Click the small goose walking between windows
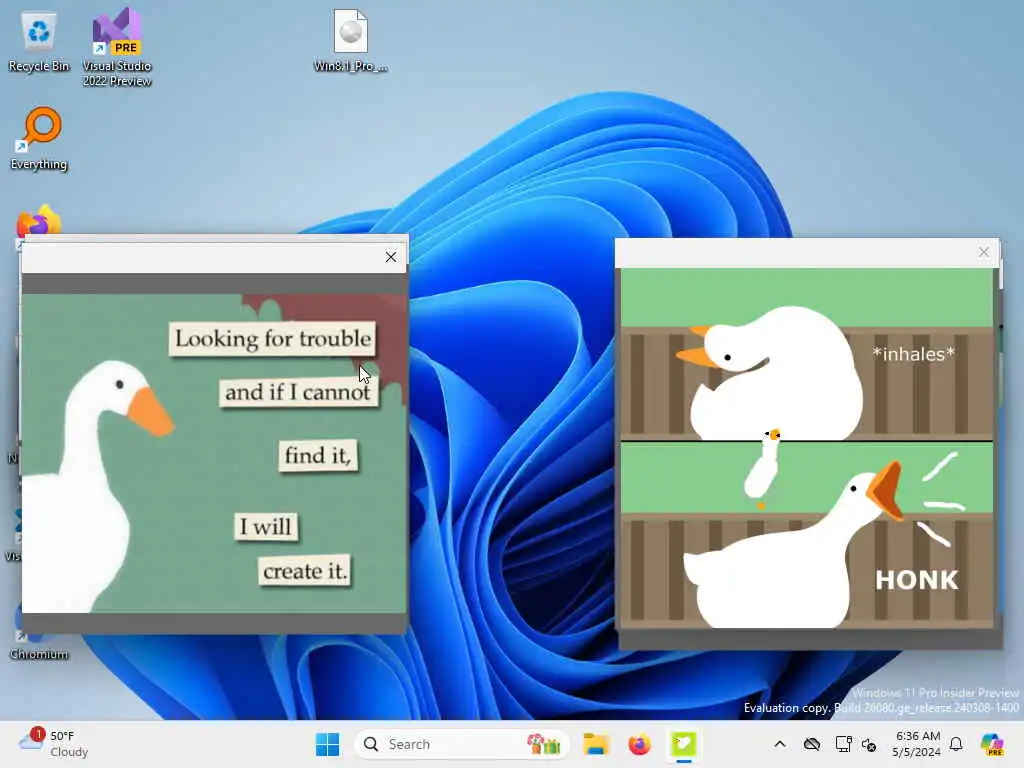The image size is (1024, 768). coord(763,469)
